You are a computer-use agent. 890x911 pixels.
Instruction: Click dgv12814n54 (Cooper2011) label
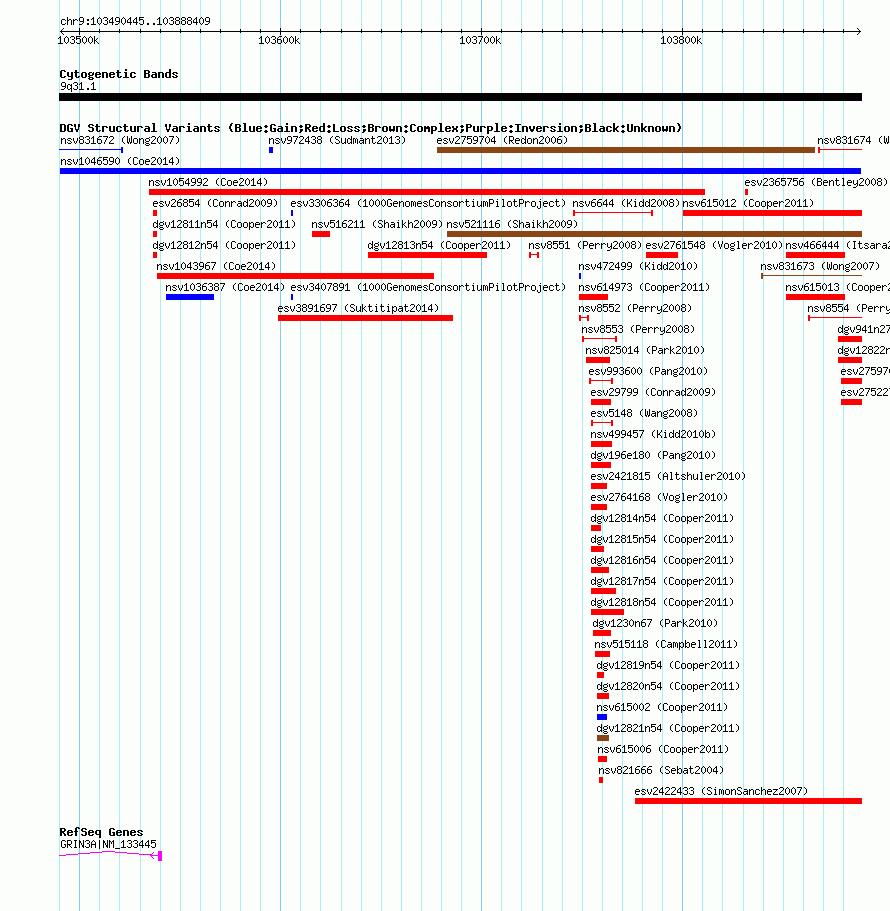click(x=662, y=518)
